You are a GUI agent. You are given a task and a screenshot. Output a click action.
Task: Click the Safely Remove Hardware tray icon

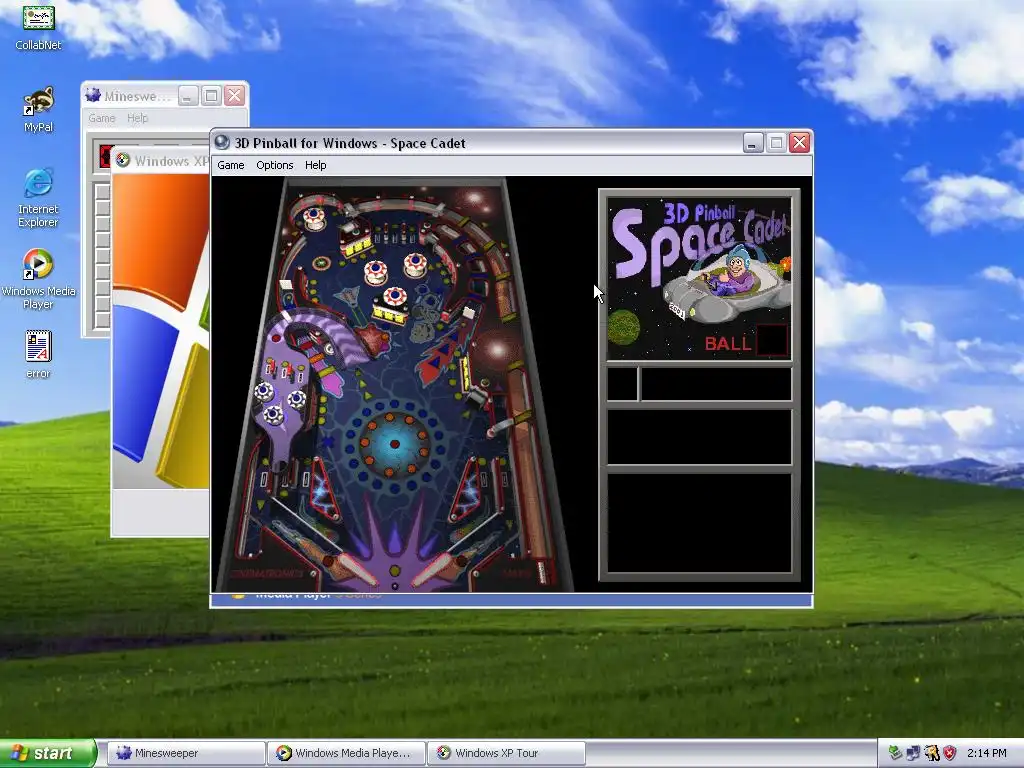pos(895,753)
